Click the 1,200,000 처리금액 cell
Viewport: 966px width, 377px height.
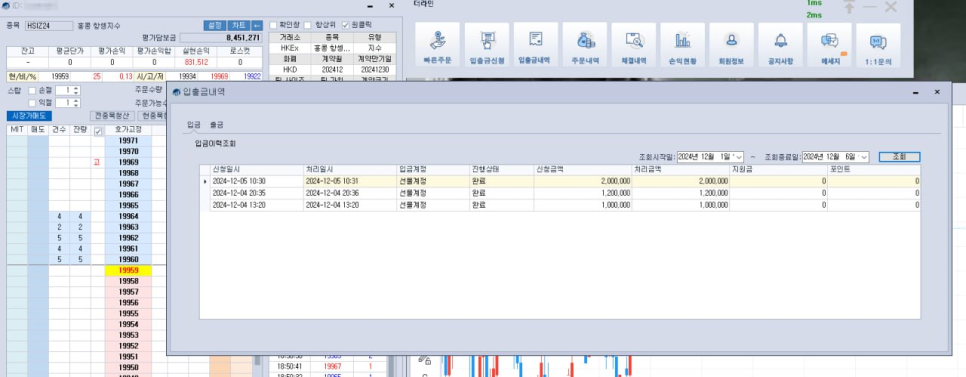click(681, 193)
